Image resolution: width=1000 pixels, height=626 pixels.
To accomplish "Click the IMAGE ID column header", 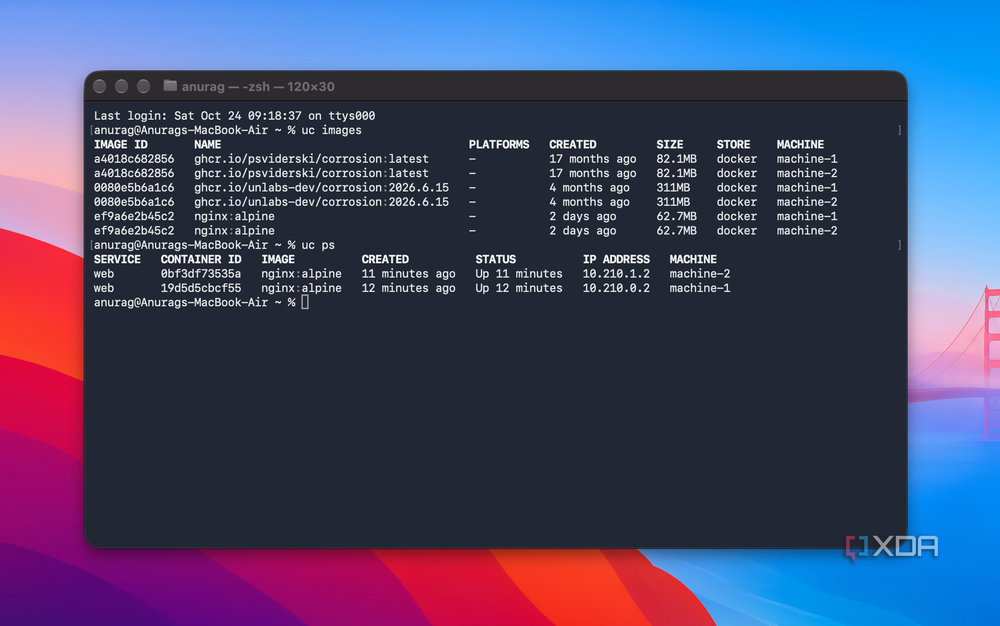I will [121, 145].
